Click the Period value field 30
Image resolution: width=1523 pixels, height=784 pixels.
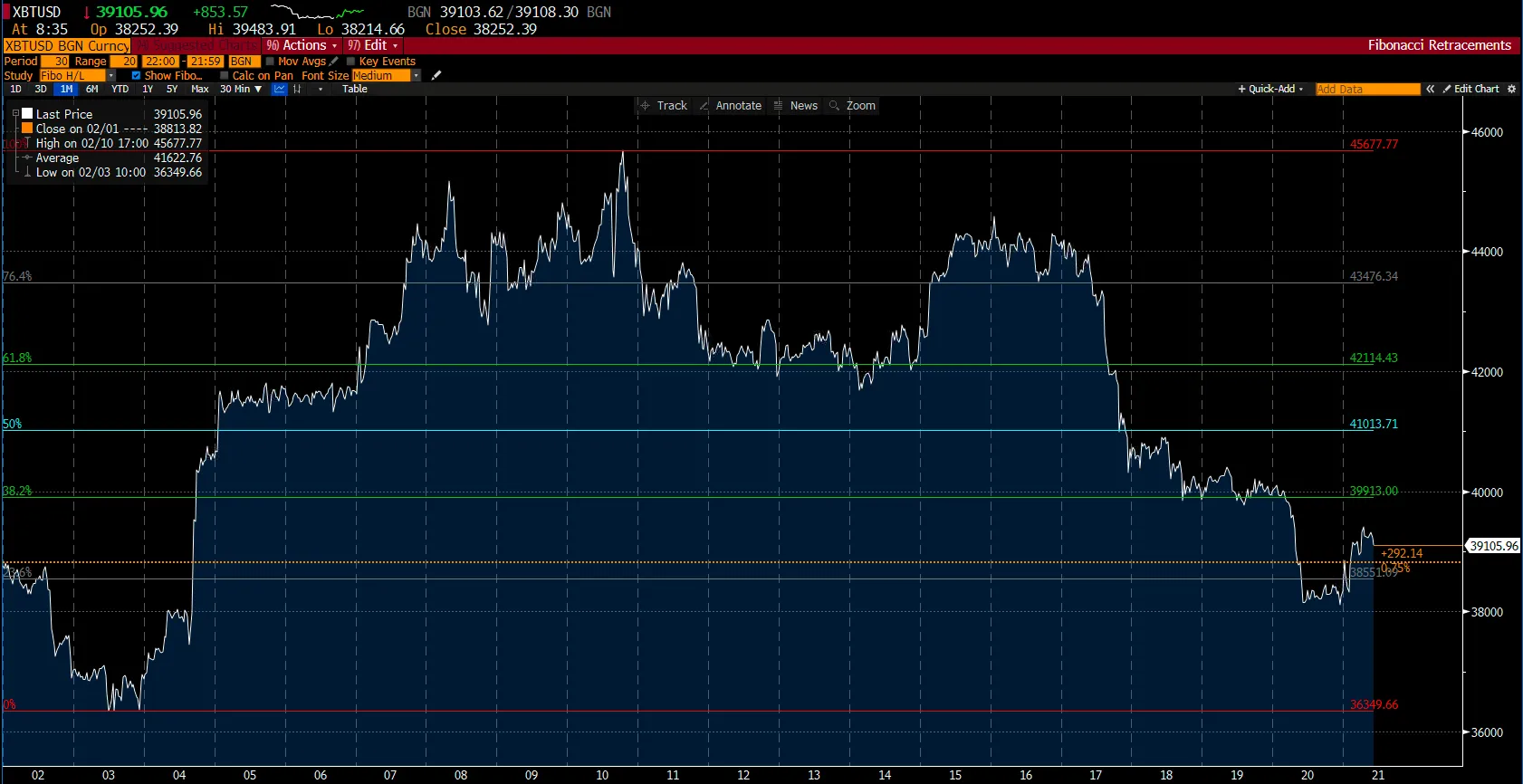click(x=55, y=62)
